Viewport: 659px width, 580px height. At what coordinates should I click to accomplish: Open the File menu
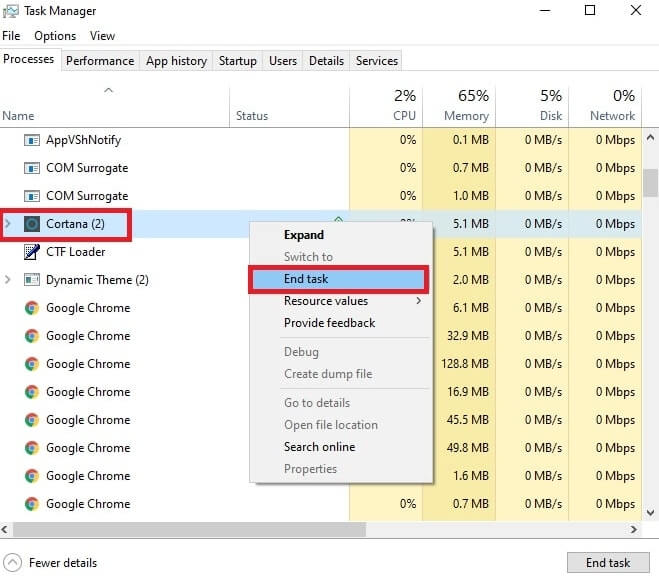click(11, 36)
